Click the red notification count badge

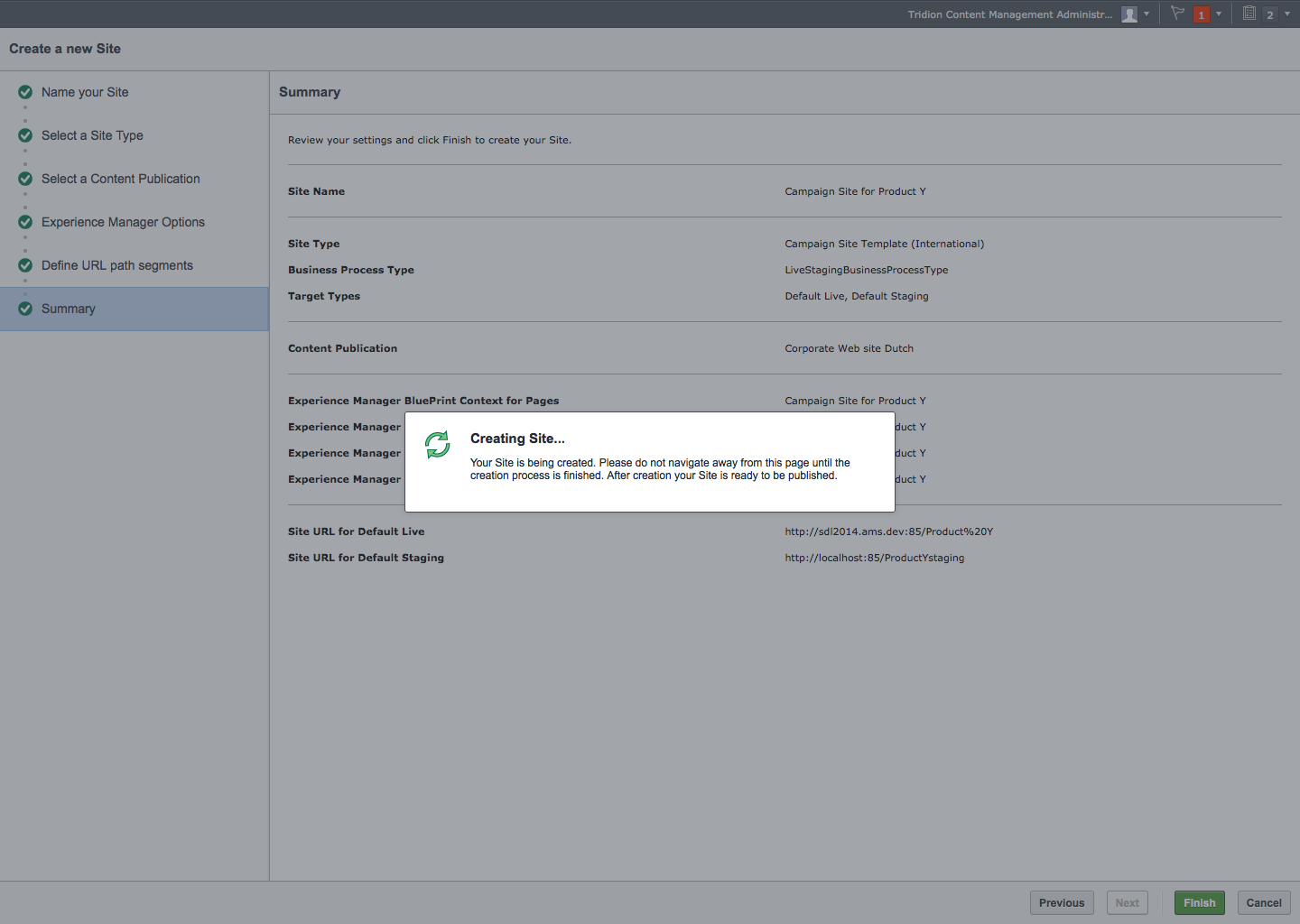[x=1202, y=14]
